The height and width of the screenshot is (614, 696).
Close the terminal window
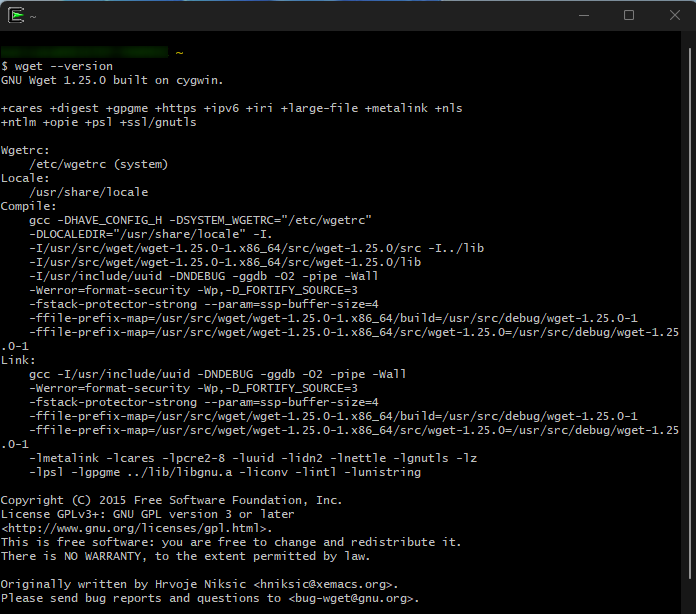pyautogui.click(x=674, y=16)
